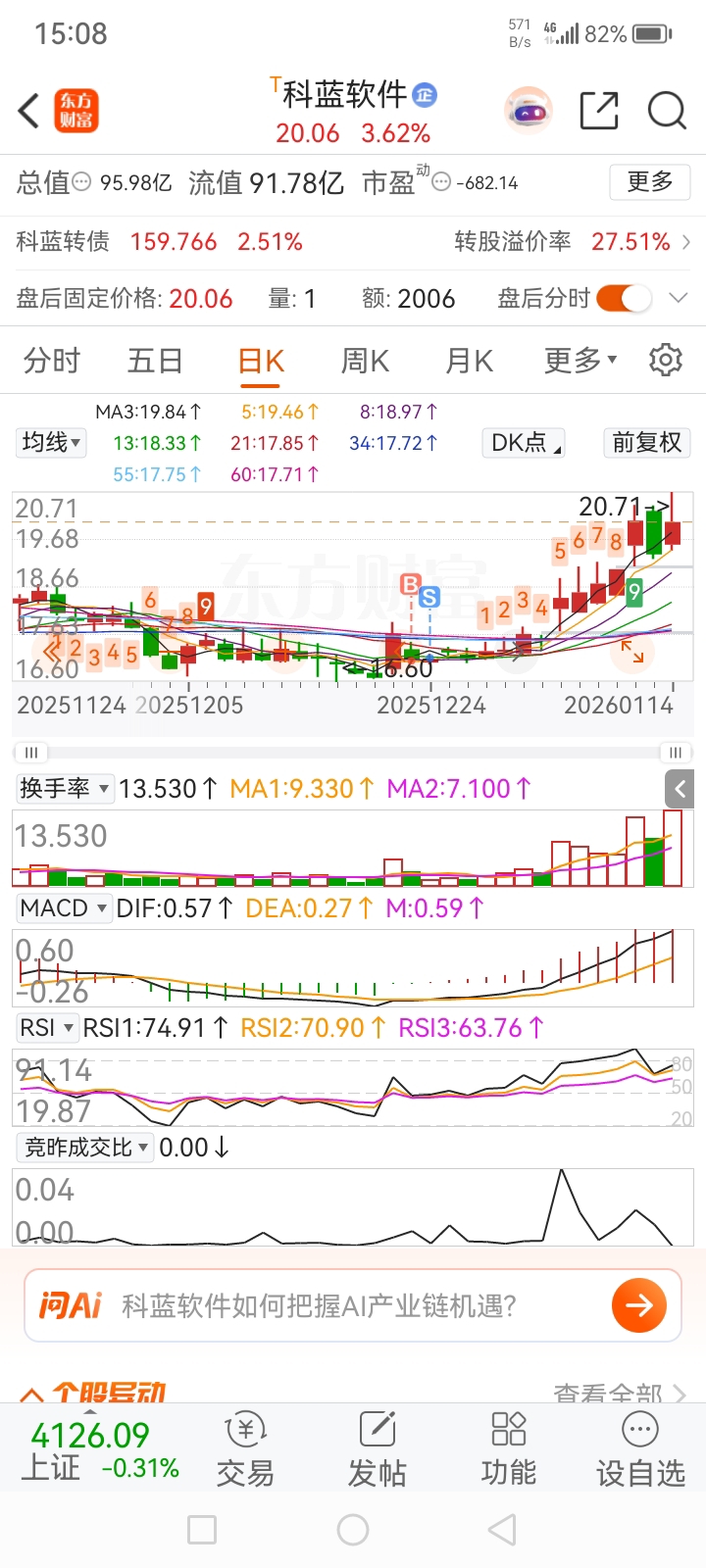This screenshot has height=1568, width=706.
Task: Tap info icon next to 总值
Action: point(82,182)
